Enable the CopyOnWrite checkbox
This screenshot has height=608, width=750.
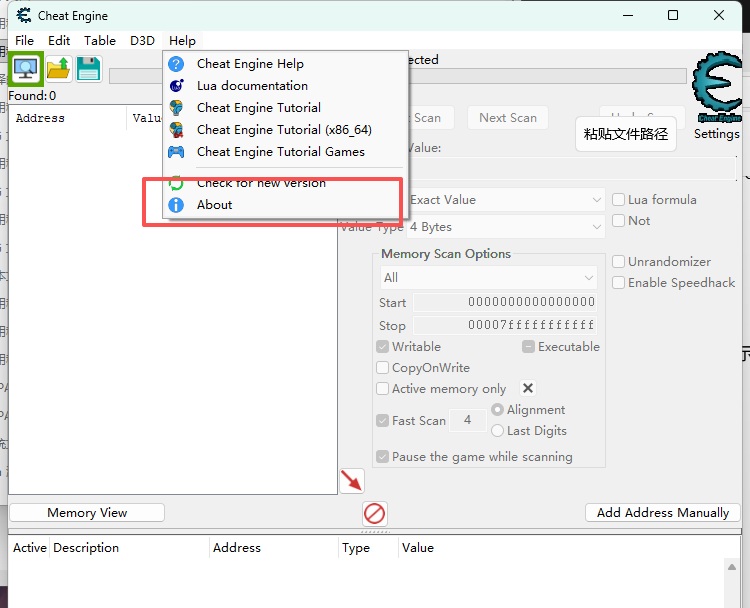(382, 368)
